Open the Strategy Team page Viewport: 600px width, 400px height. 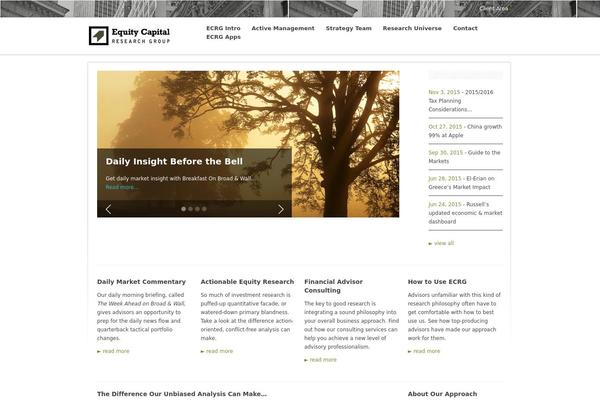pyautogui.click(x=349, y=28)
